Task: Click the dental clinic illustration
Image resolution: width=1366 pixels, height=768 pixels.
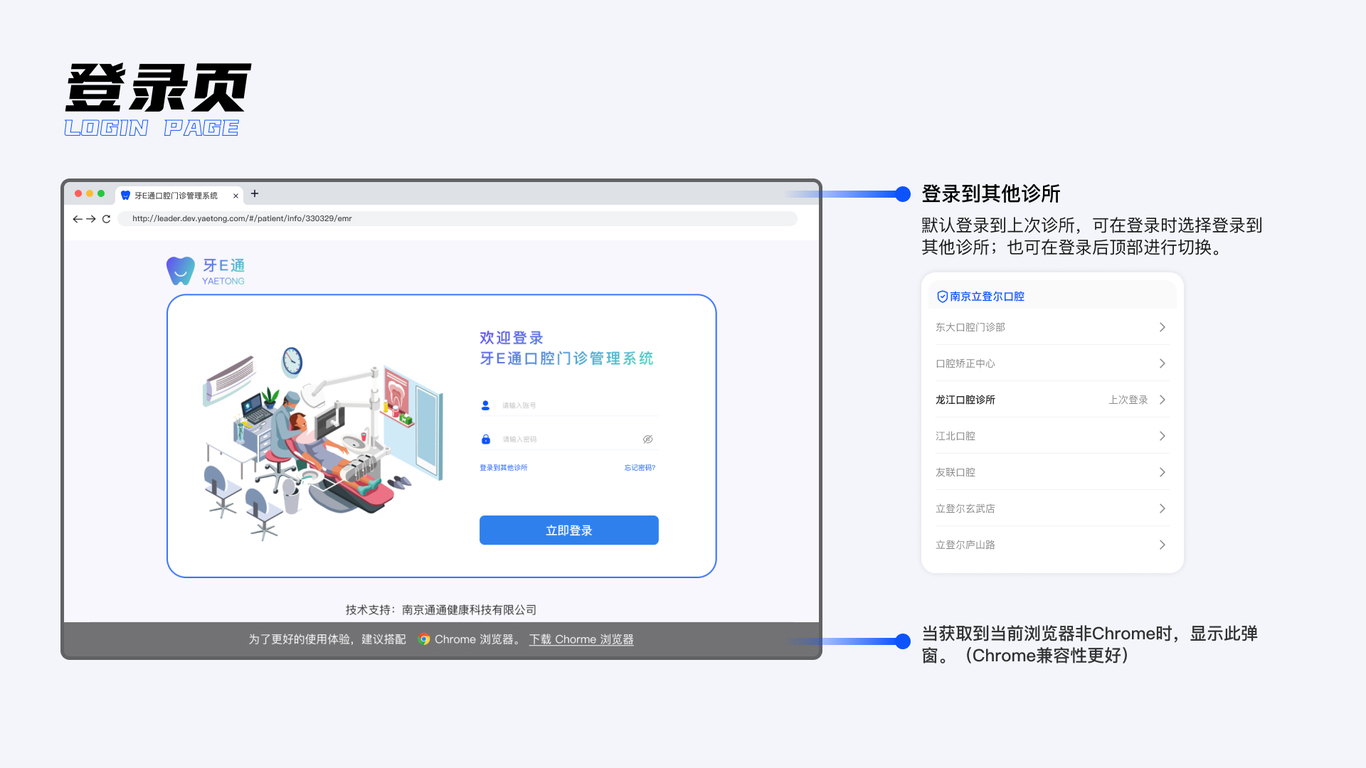Action: pyautogui.click(x=323, y=444)
